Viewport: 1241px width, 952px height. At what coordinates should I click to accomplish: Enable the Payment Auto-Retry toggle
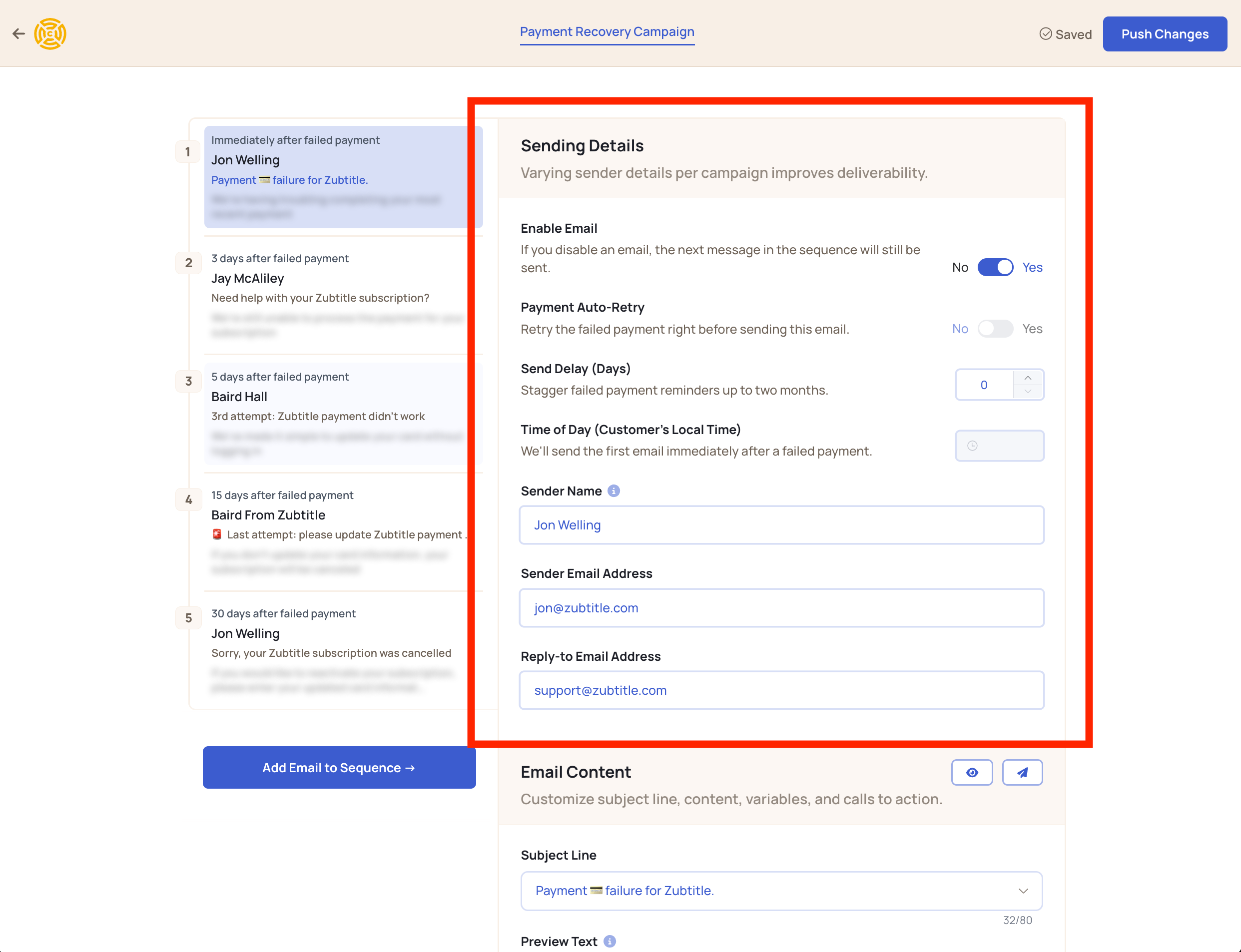click(x=995, y=329)
